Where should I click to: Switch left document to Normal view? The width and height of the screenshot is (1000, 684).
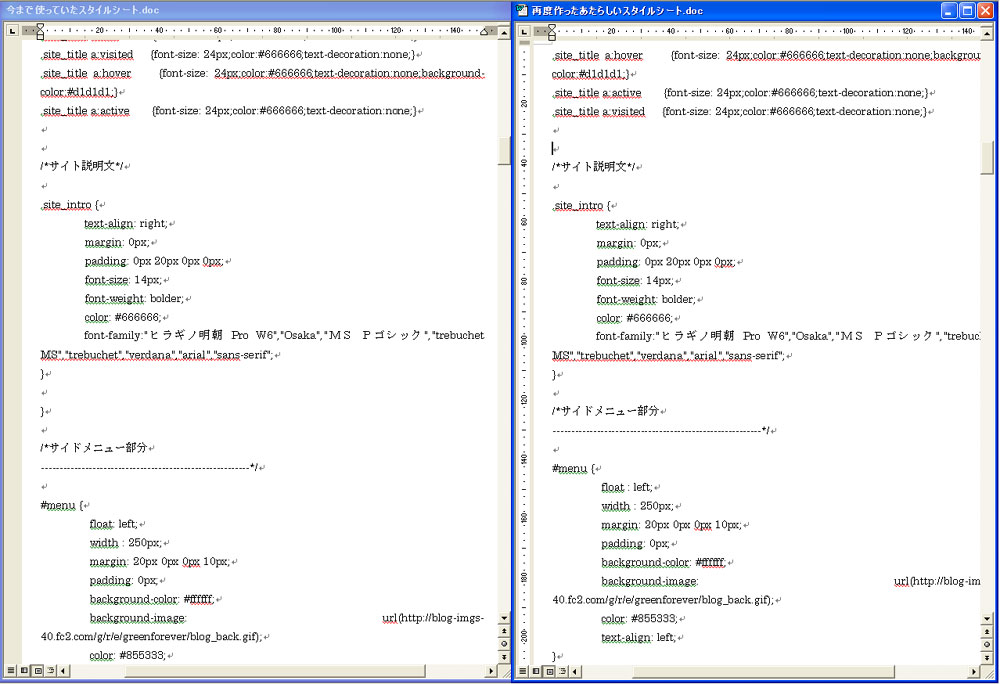(11, 670)
